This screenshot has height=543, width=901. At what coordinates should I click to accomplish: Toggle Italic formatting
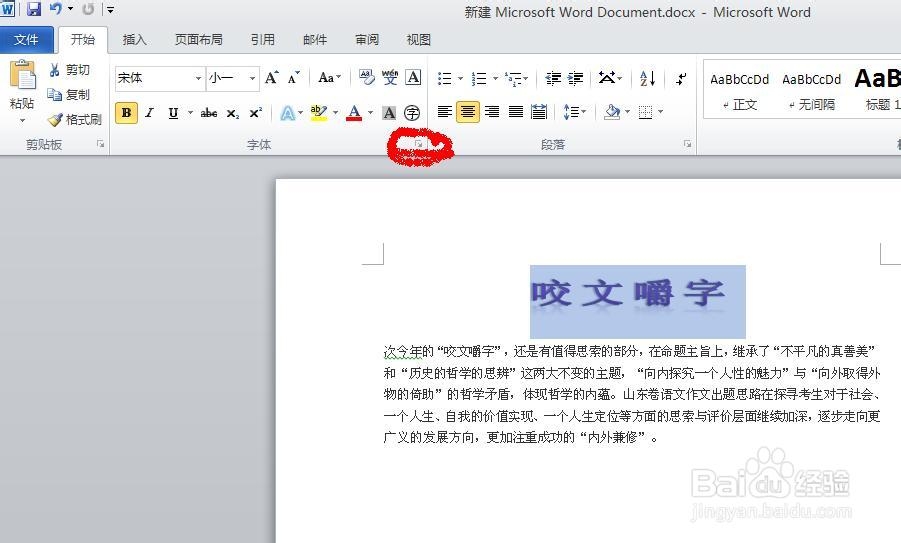149,113
